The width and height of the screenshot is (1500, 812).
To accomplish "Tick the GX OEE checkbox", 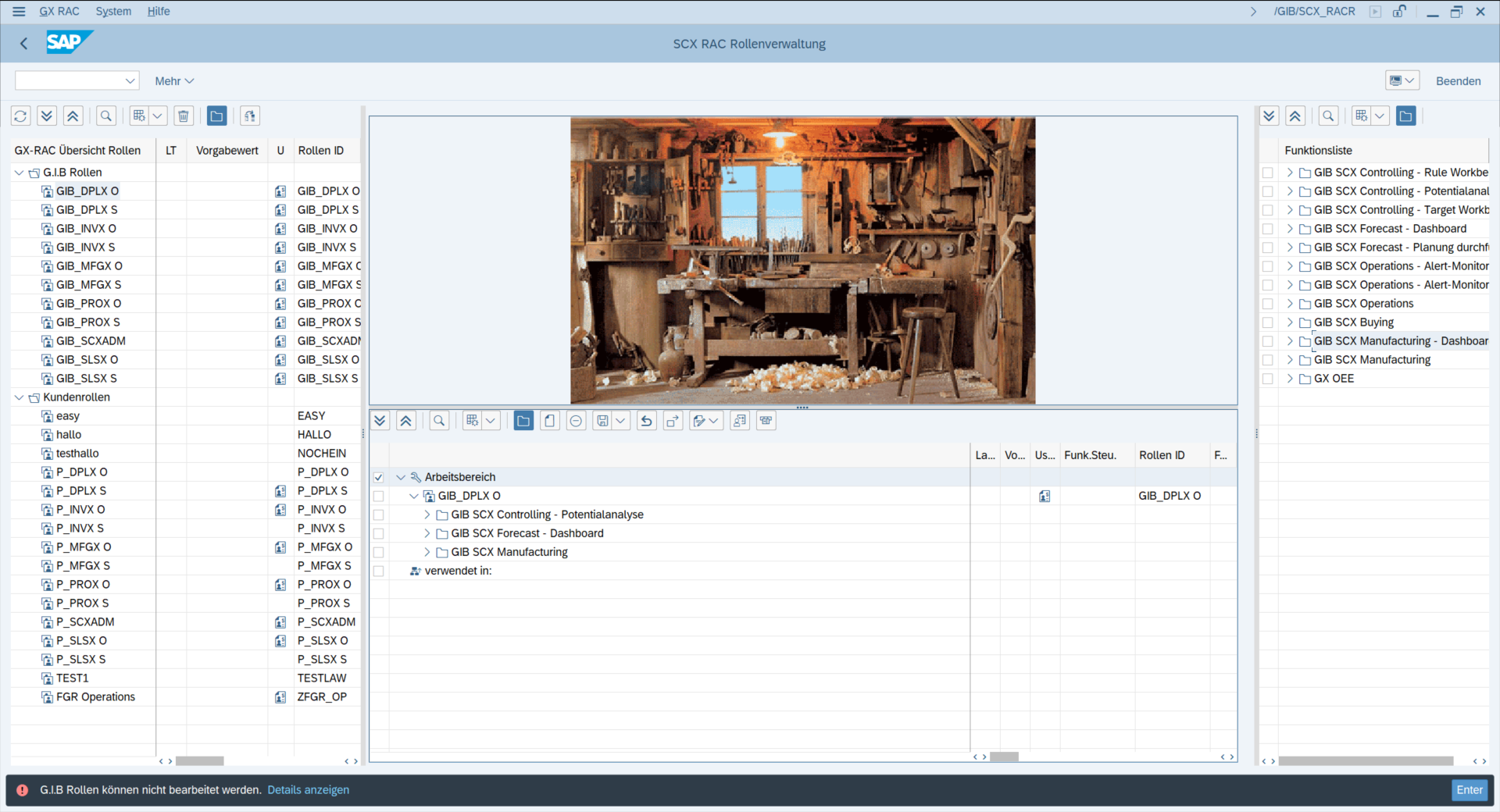I will [1268, 379].
